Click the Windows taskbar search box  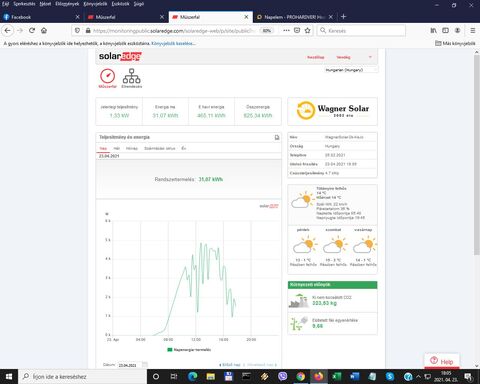[x=83, y=377]
